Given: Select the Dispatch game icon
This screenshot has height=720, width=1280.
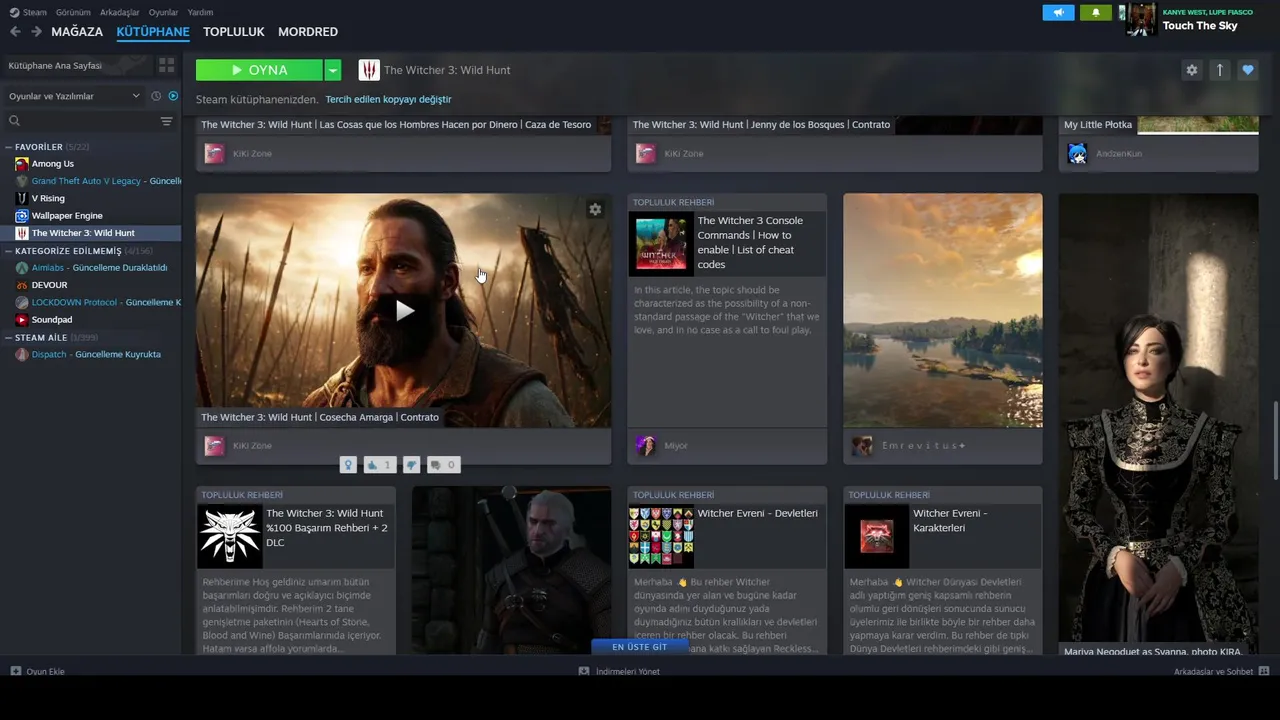Looking at the screenshot, I should pyautogui.click(x=22, y=355).
